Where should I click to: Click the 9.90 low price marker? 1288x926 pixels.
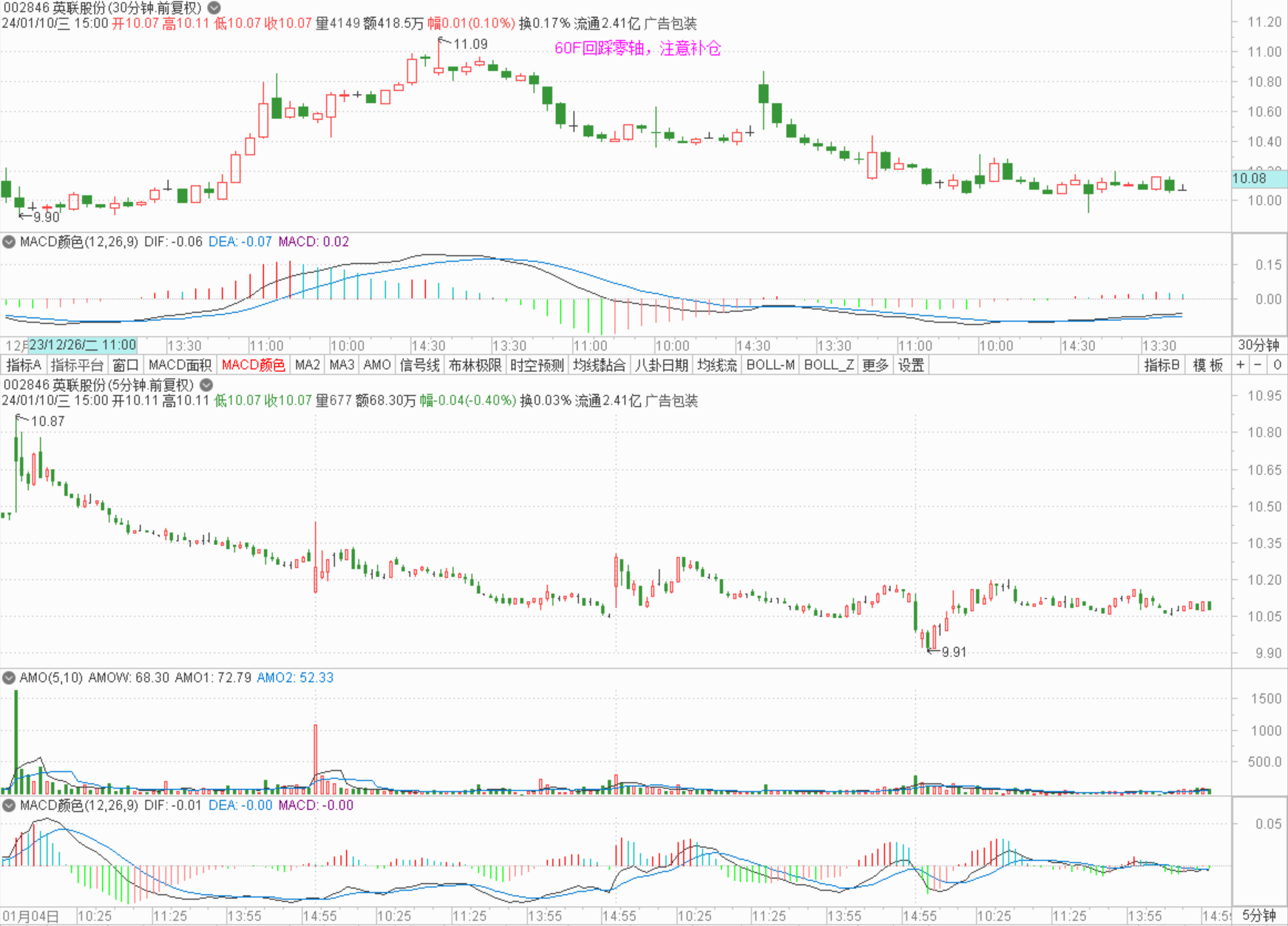[46, 217]
